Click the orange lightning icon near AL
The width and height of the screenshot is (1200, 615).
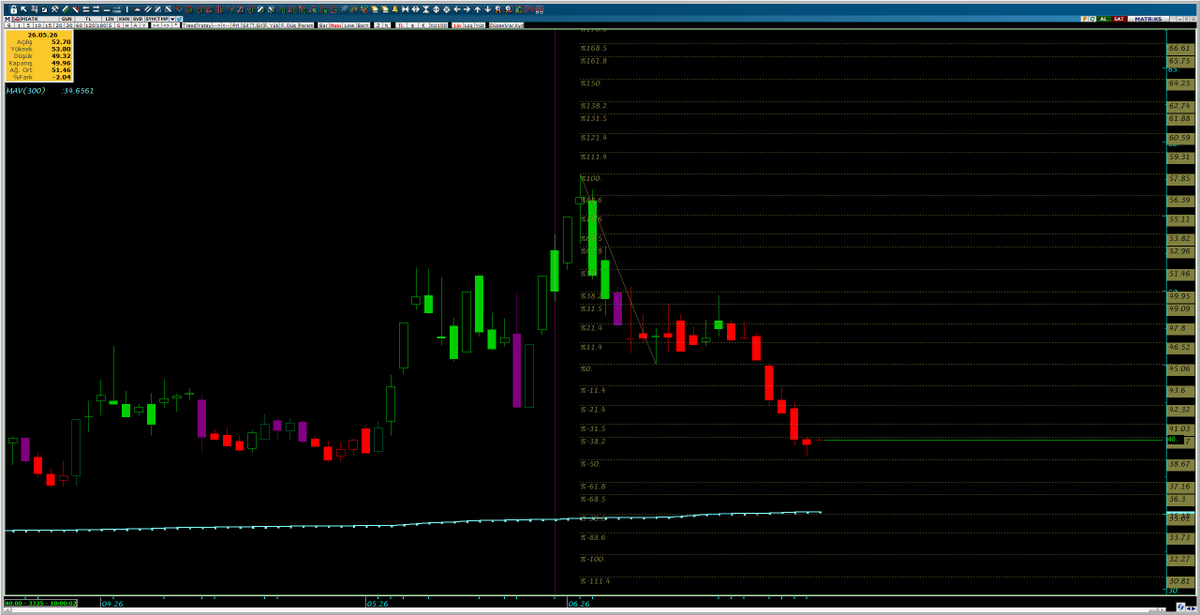pyautogui.click(x=1084, y=19)
